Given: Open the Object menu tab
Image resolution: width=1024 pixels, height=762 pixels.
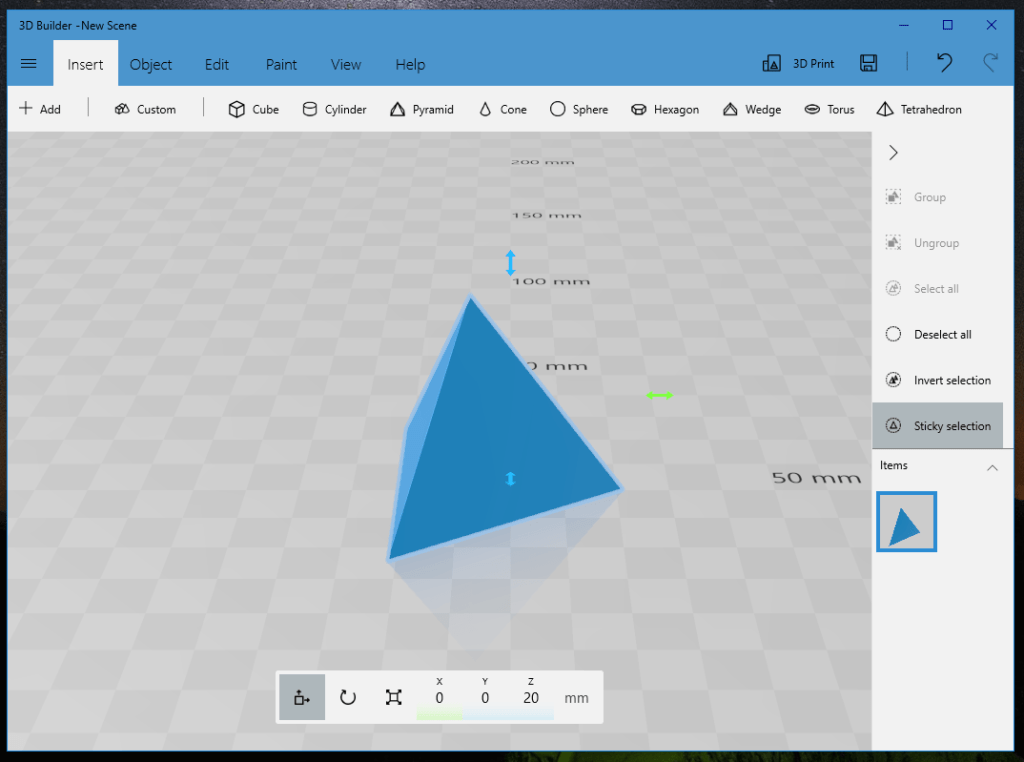Looking at the screenshot, I should click(x=151, y=64).
